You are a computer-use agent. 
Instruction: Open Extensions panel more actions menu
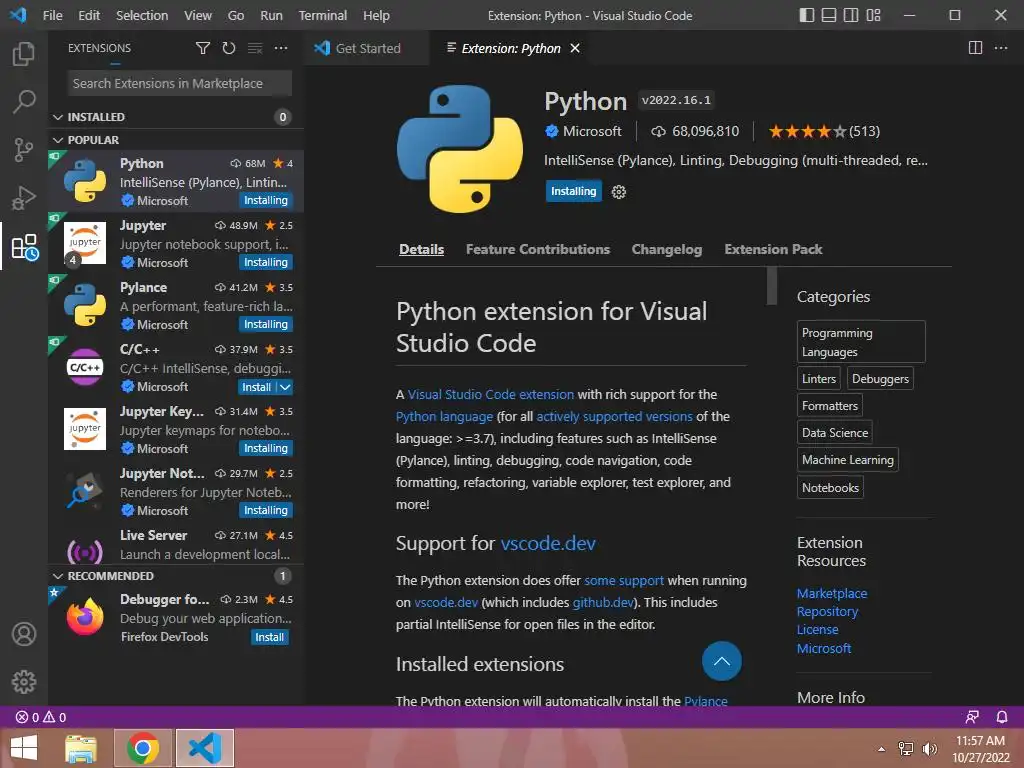(281, 48)
